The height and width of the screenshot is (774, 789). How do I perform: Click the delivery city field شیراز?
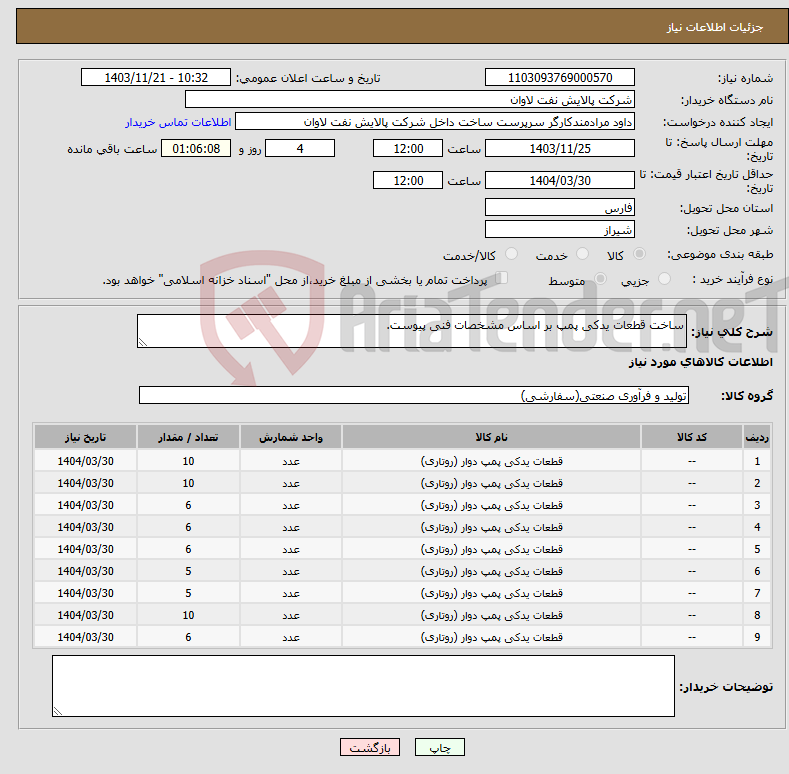point(560,229)
